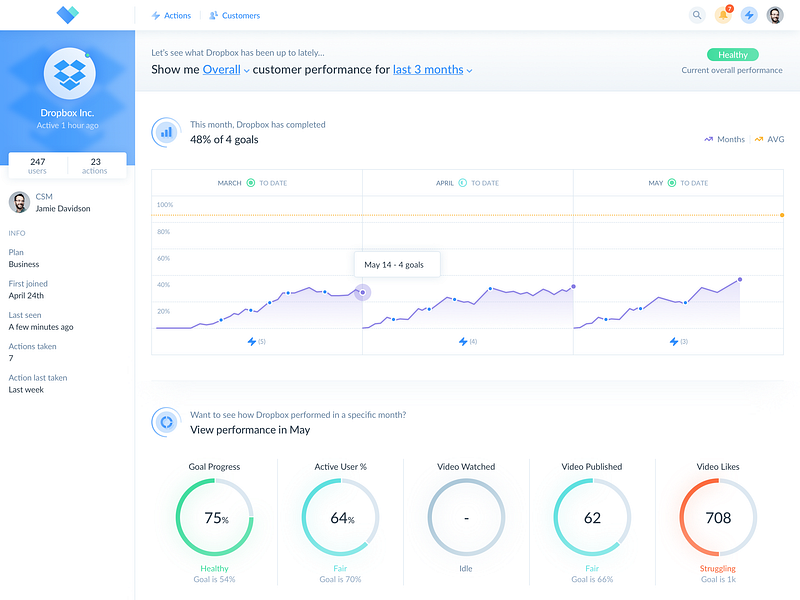Click the A few minutes ago value
Image resolution: width=800 pixels, height=600 pixels.
pos(41,327)
